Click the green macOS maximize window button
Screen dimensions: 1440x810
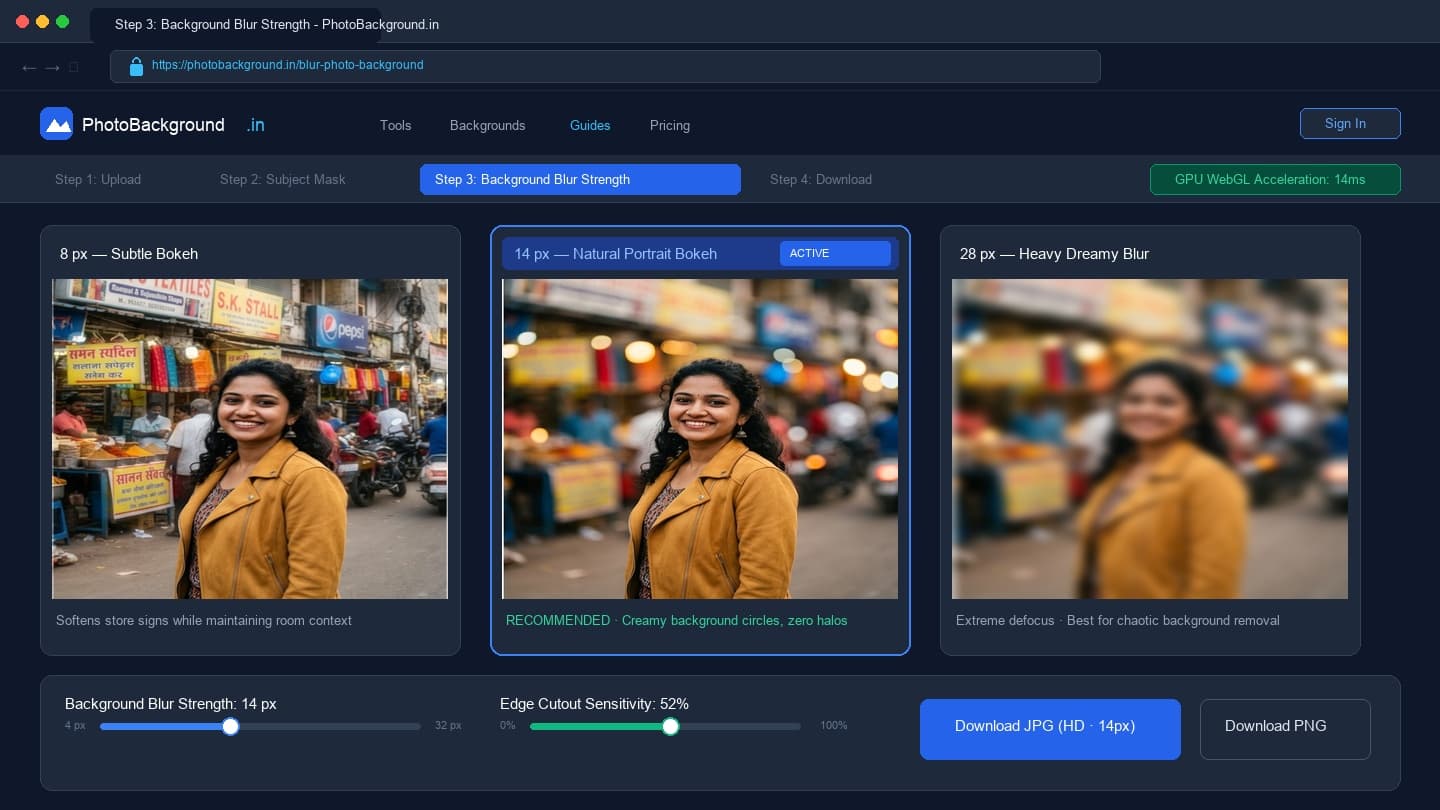tap(63, 22)
